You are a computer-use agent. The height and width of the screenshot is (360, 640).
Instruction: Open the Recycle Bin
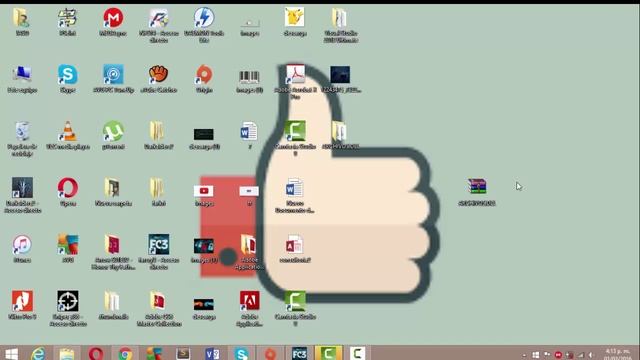[x=22, y=131]
